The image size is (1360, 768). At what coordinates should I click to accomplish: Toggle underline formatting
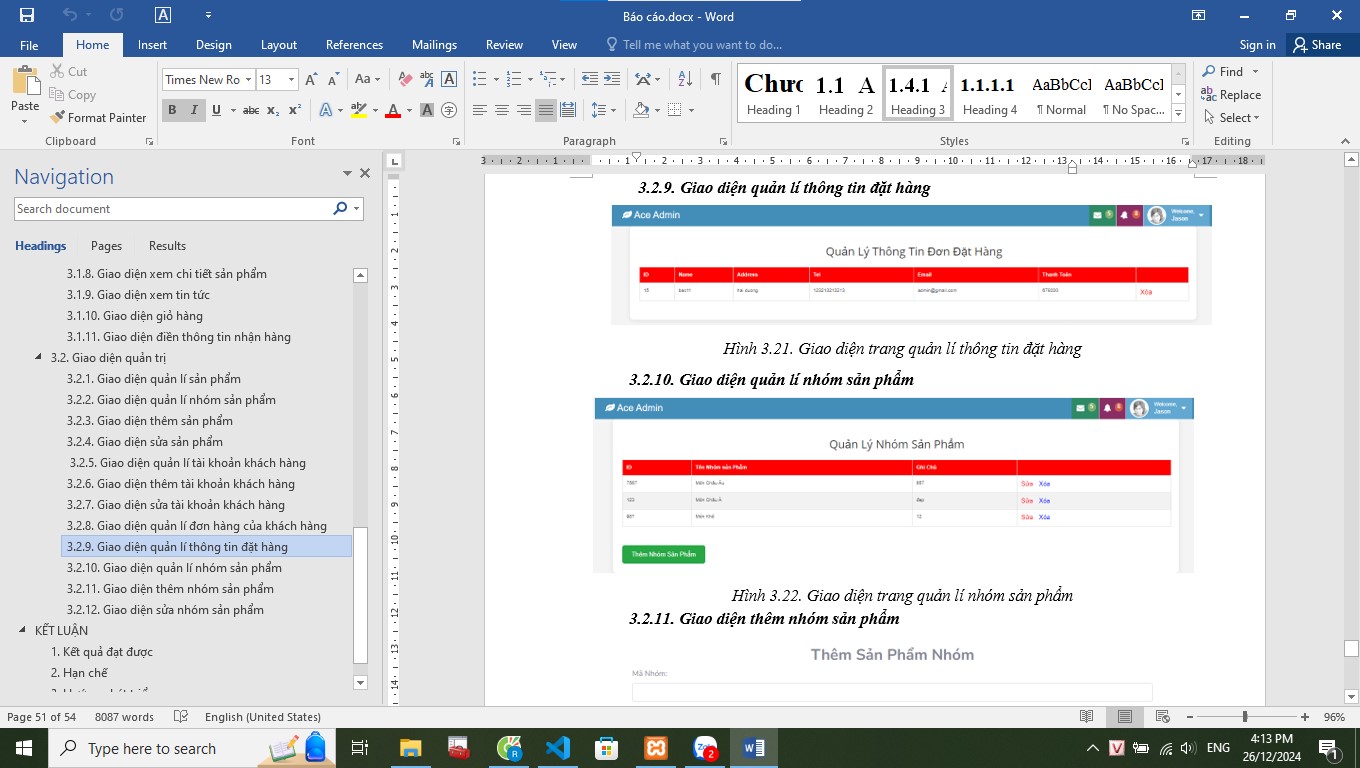click(x=215, y=110)
